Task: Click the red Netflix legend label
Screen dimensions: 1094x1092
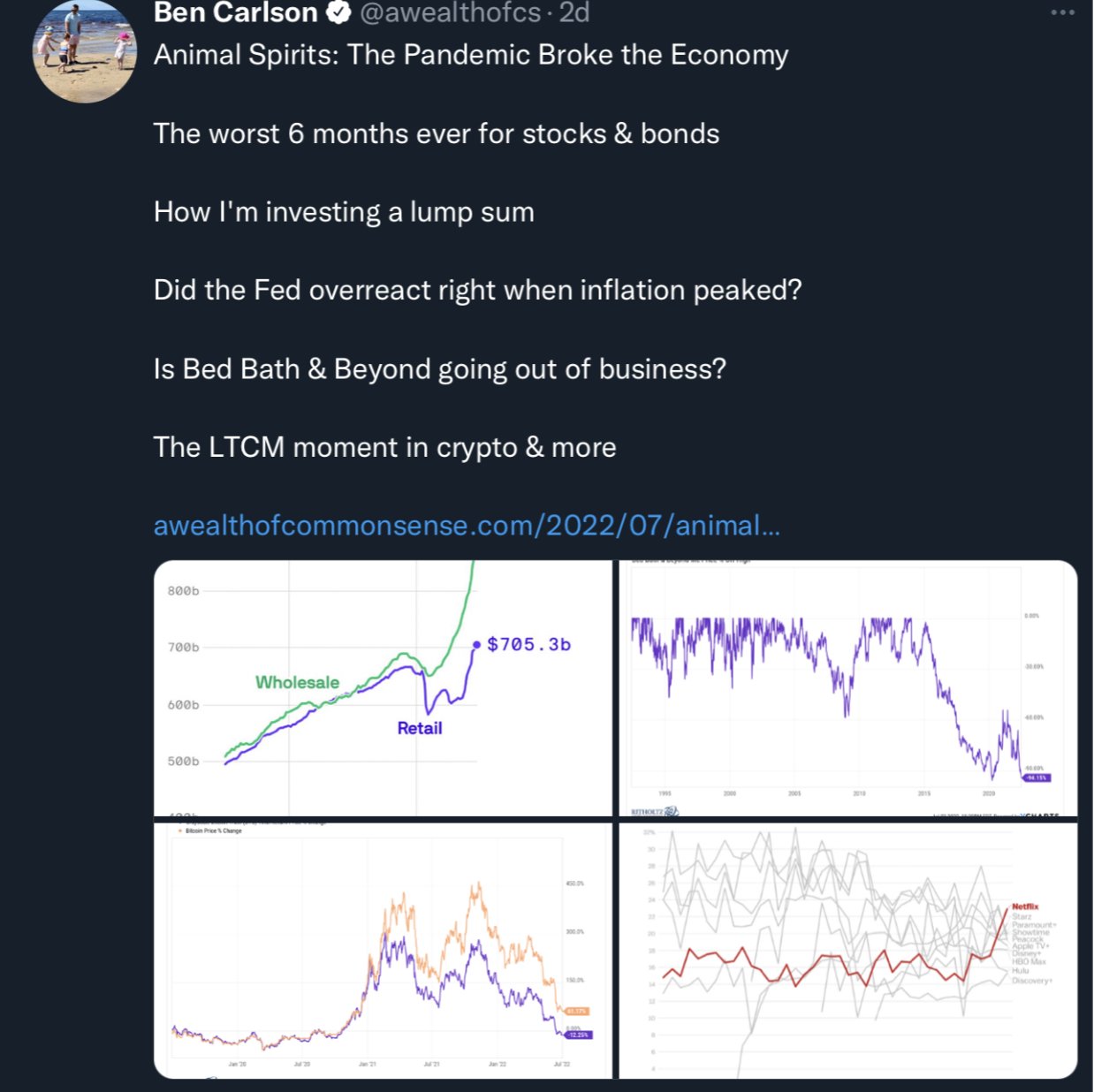Action: pos(1025,906)
